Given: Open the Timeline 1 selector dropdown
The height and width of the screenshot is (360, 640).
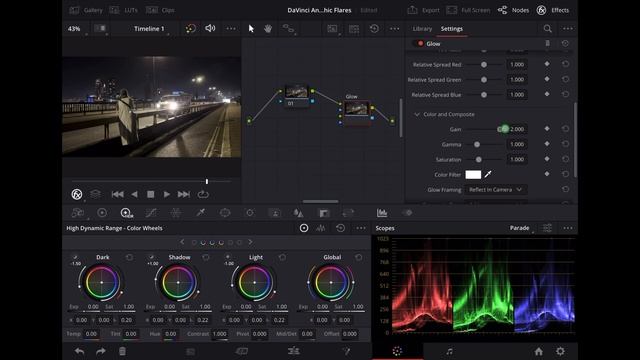Looking at the screenshot, I should pos(150,29).
